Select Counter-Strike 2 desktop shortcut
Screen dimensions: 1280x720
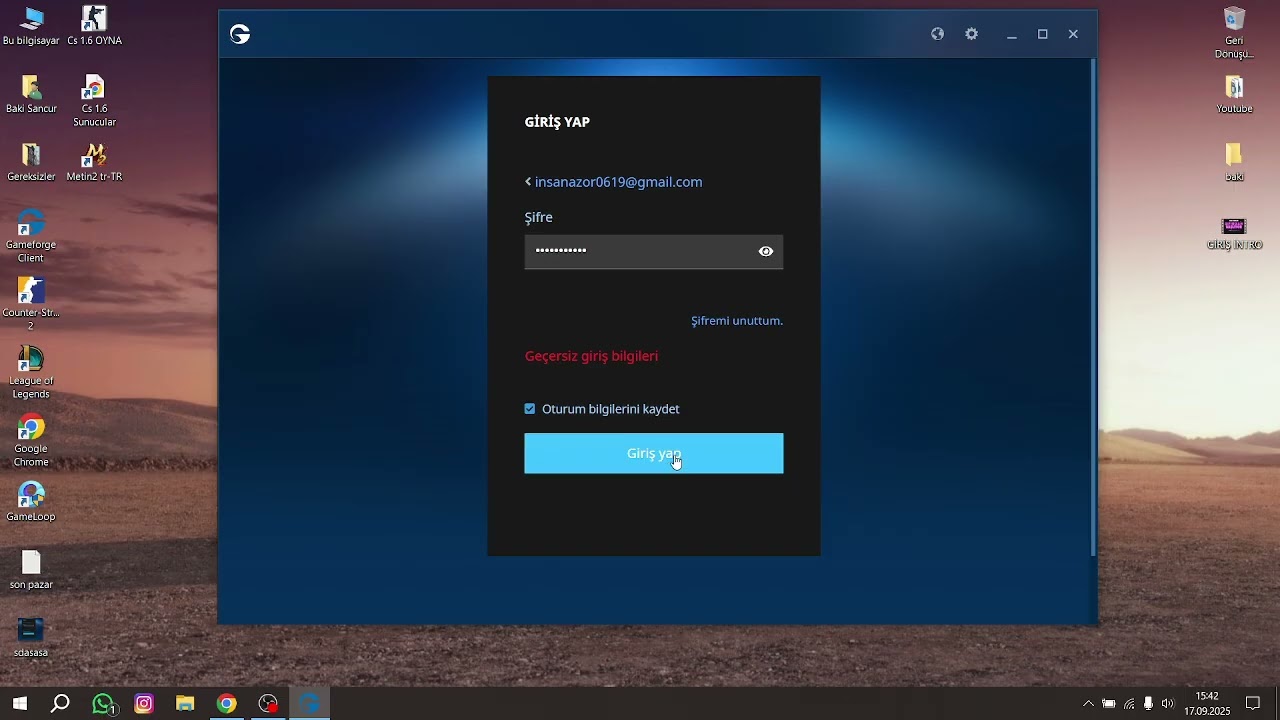click(x=31, y=304)
